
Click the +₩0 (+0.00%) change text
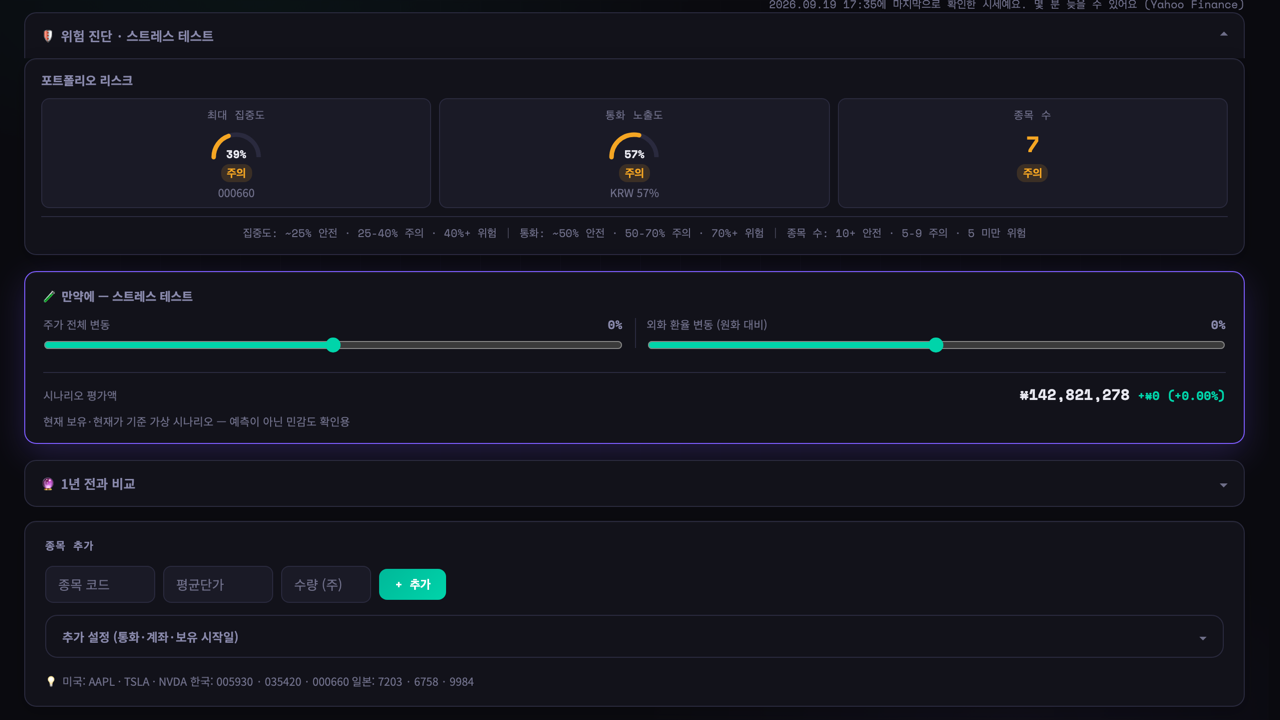click(1181, 396)
